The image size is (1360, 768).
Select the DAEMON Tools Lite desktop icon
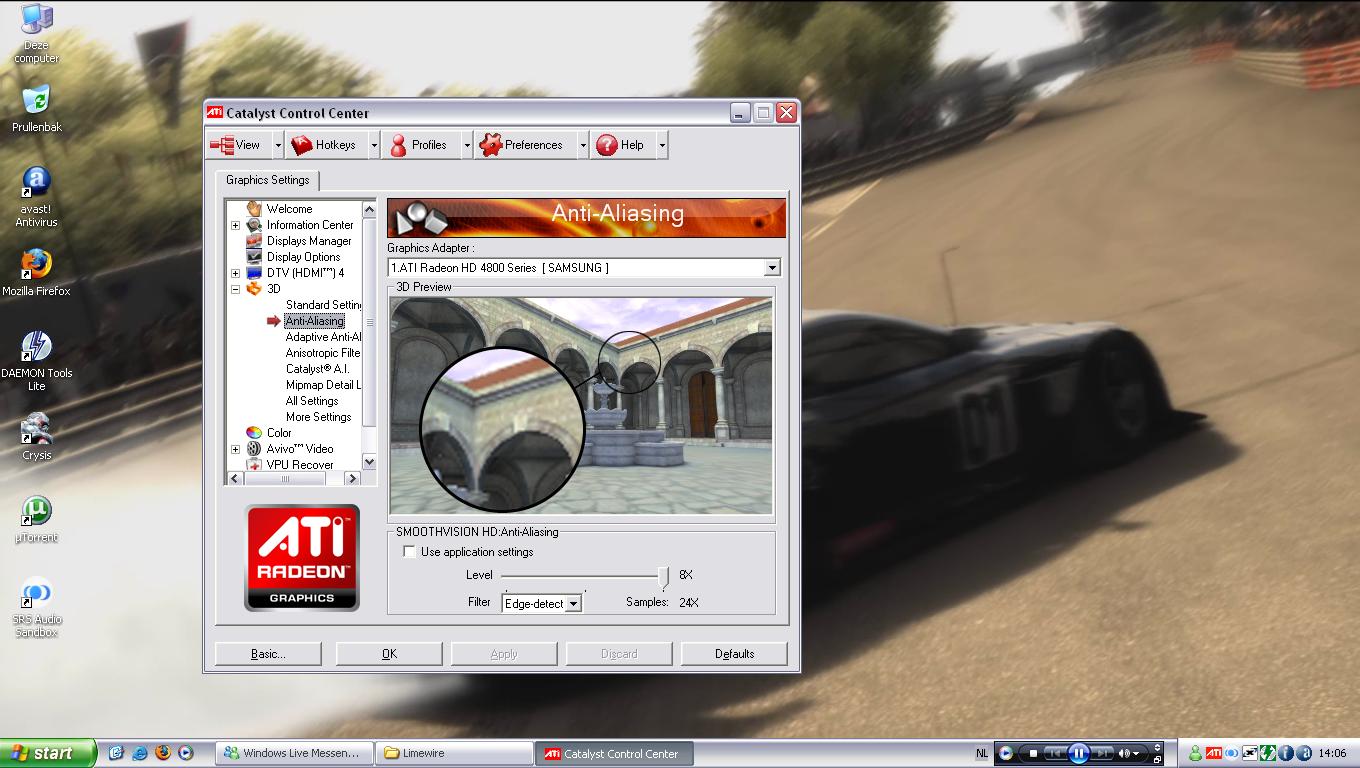[36, 361]
